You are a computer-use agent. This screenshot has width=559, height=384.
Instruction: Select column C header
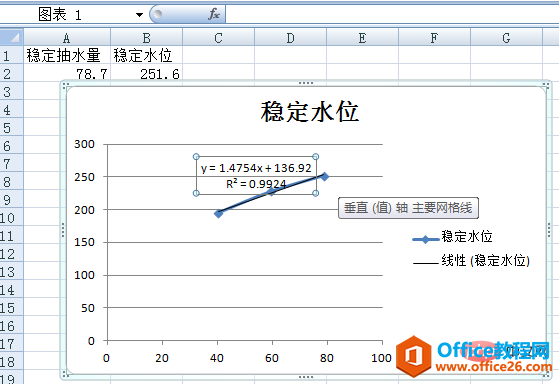(x=219, y=37)
